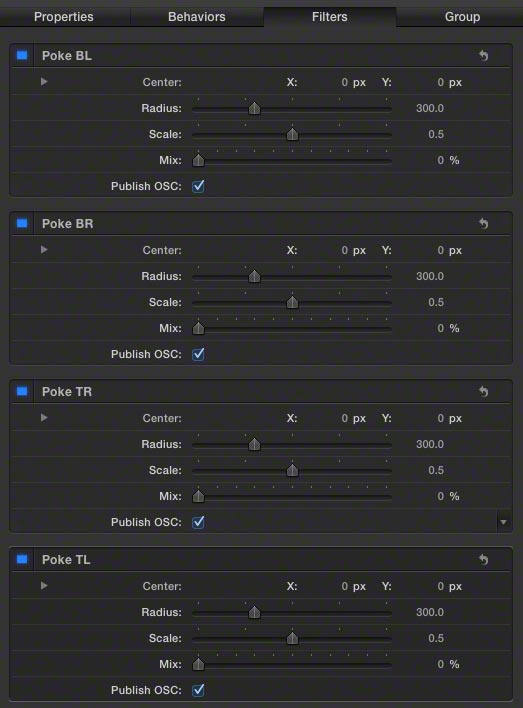Click Poke TL Scale value 0.5
The height and width of the screenshot is (708, 523).
[436, 638]
